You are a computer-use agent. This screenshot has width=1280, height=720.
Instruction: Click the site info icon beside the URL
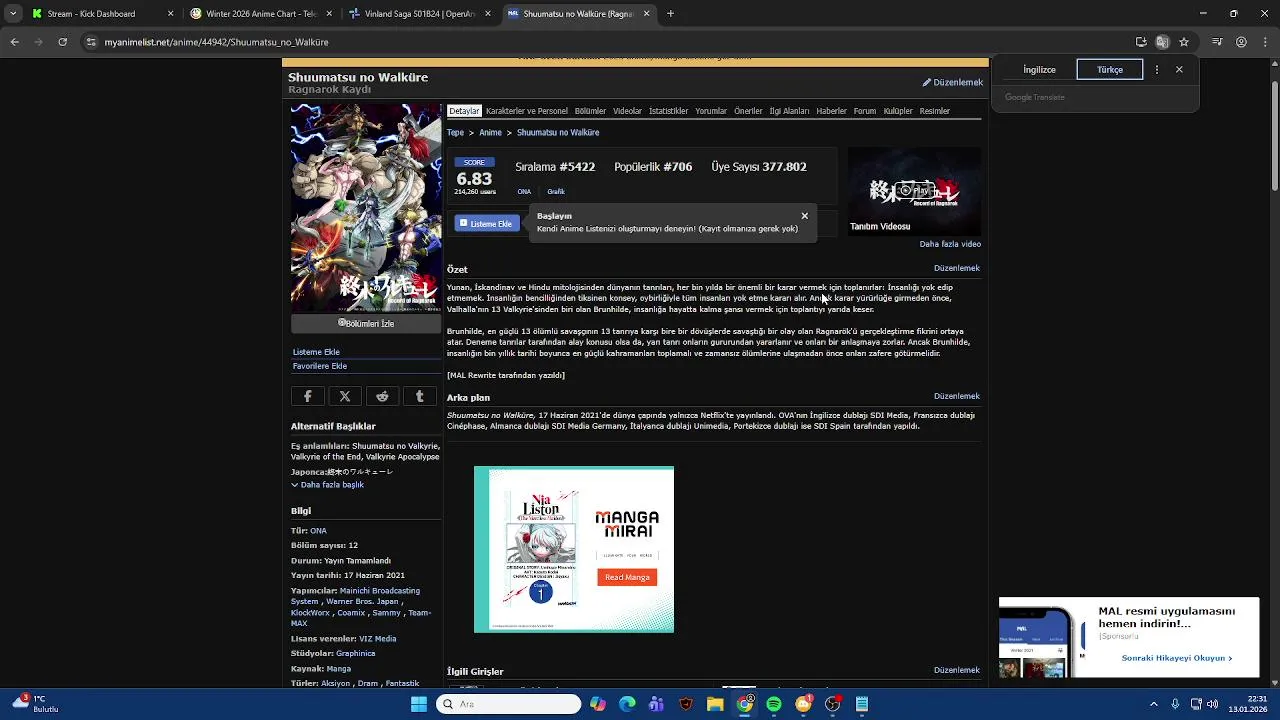pyautogui.click(x=91, y=42)
